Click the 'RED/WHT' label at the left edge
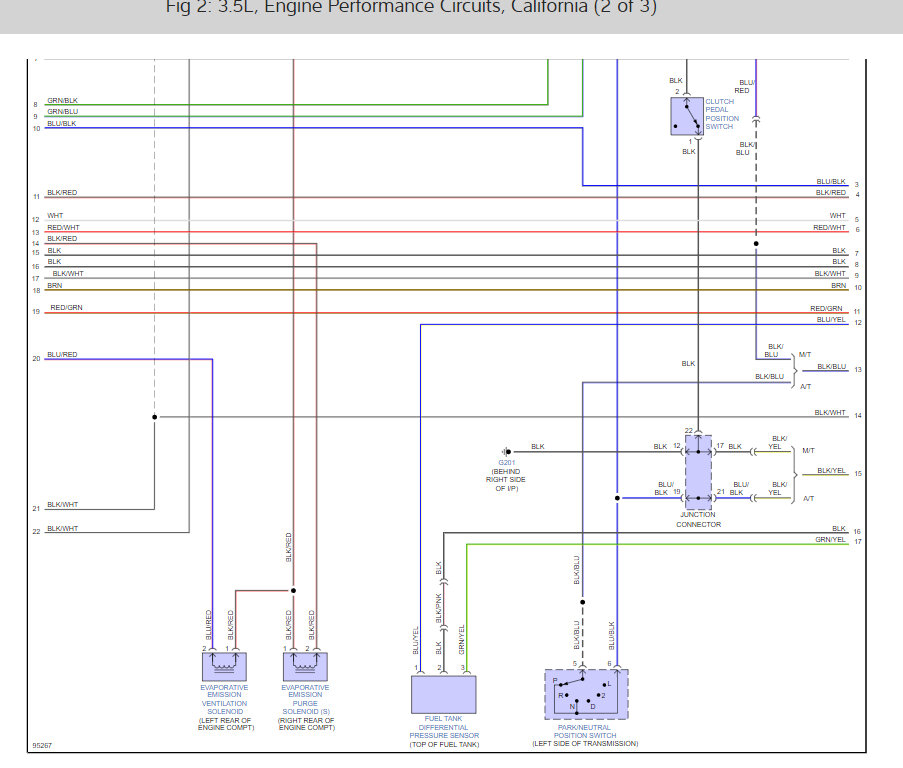Viewport: 903px width, 768px height. pos(63,227)
